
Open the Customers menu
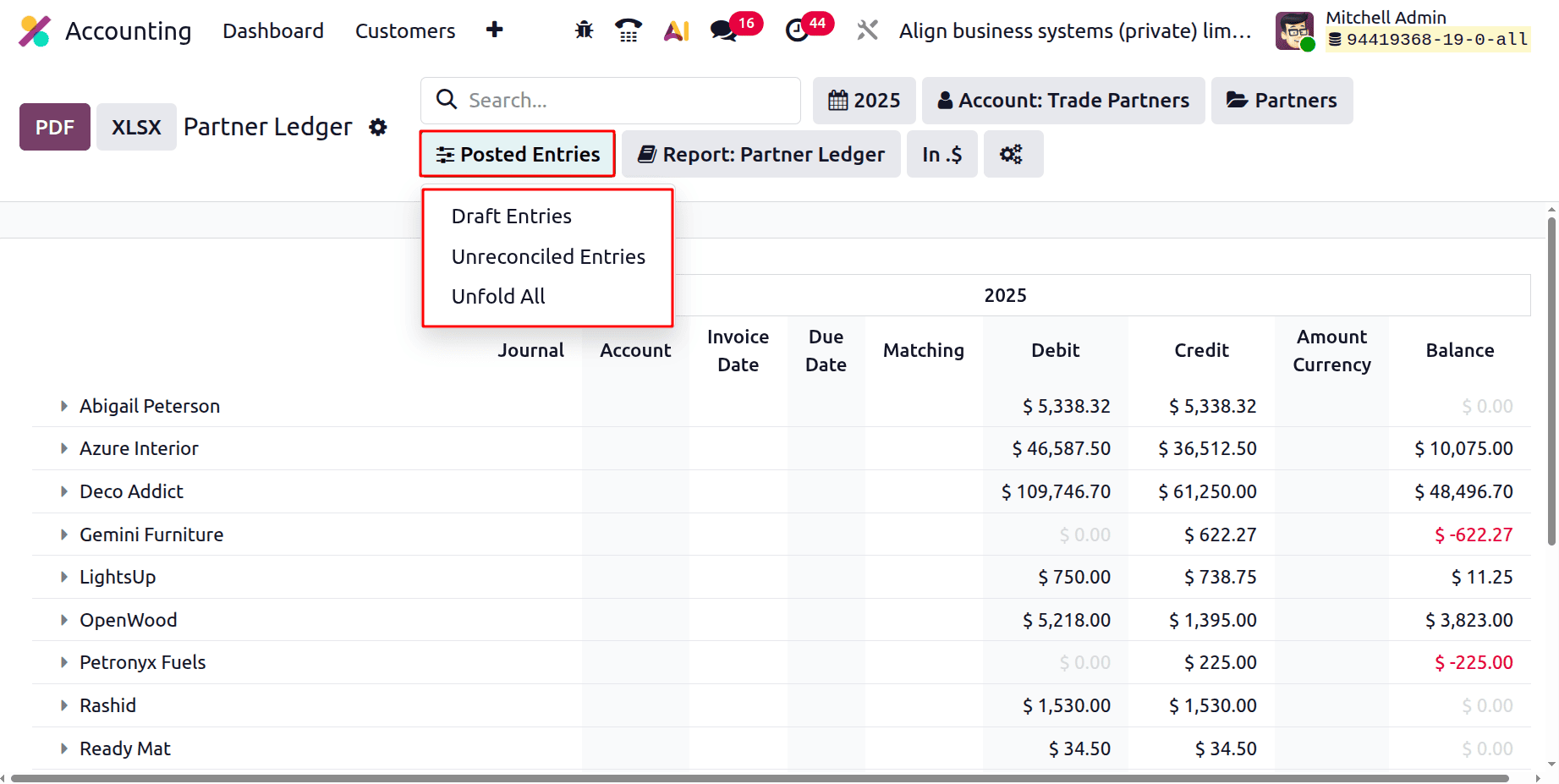[x=405, y=31]
